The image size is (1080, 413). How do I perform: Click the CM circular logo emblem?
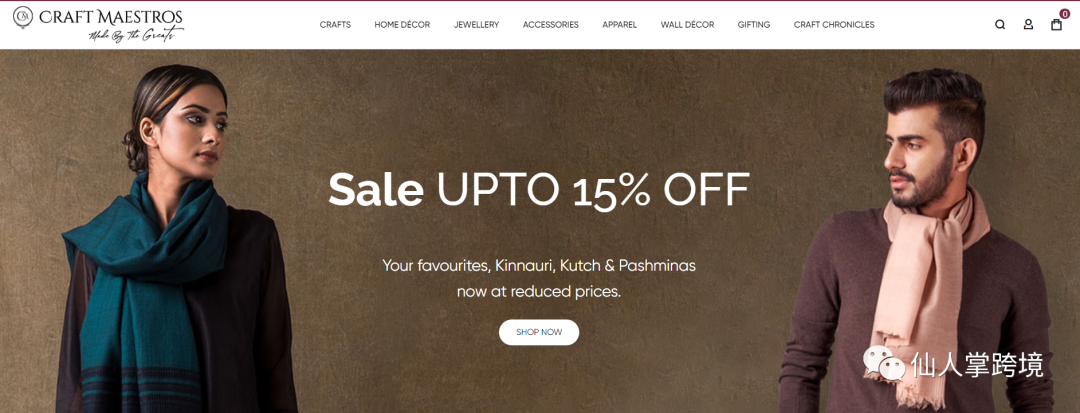(23, 16)
